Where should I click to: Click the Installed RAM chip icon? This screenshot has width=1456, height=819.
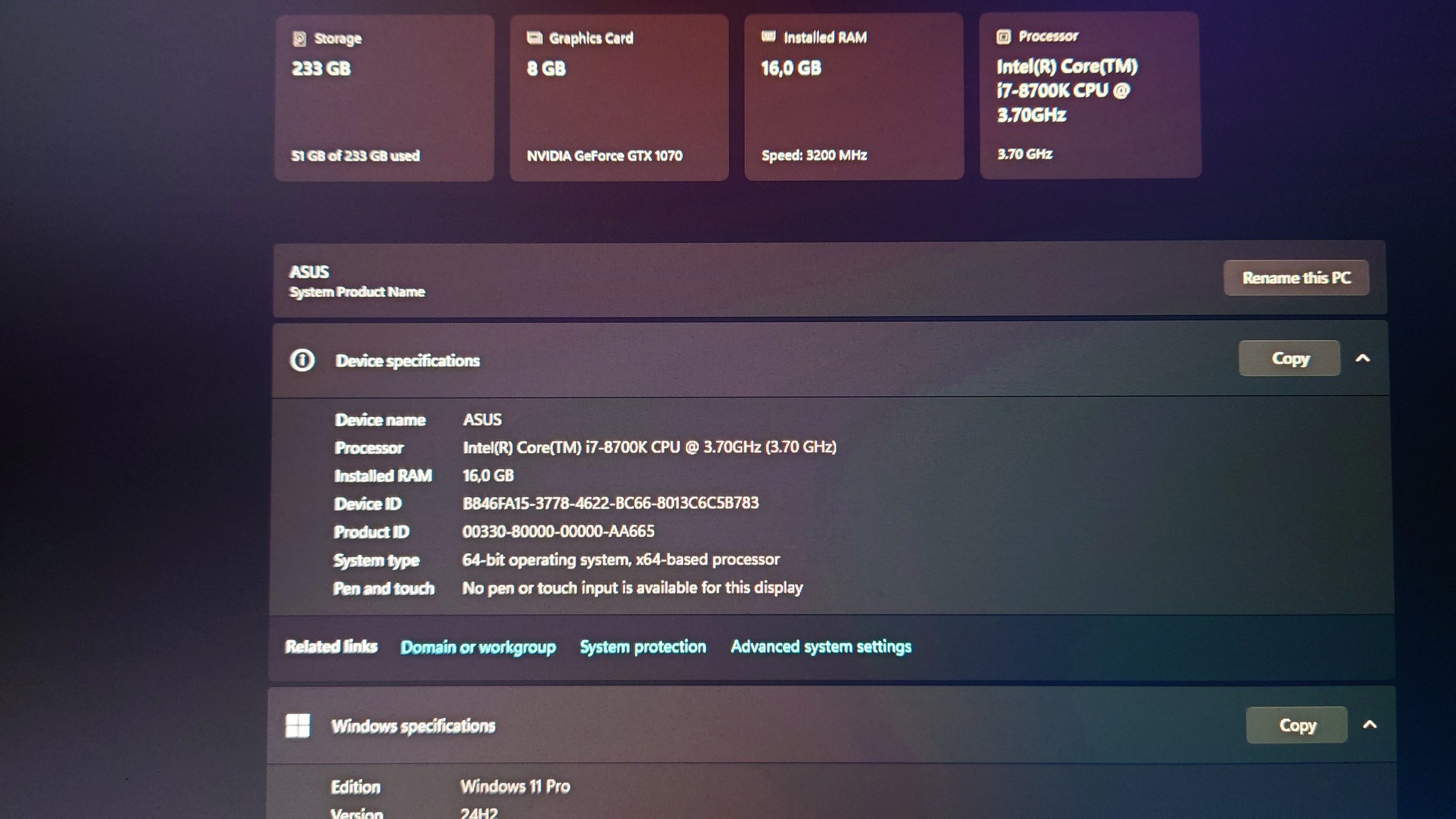click(x=768, y=36)
